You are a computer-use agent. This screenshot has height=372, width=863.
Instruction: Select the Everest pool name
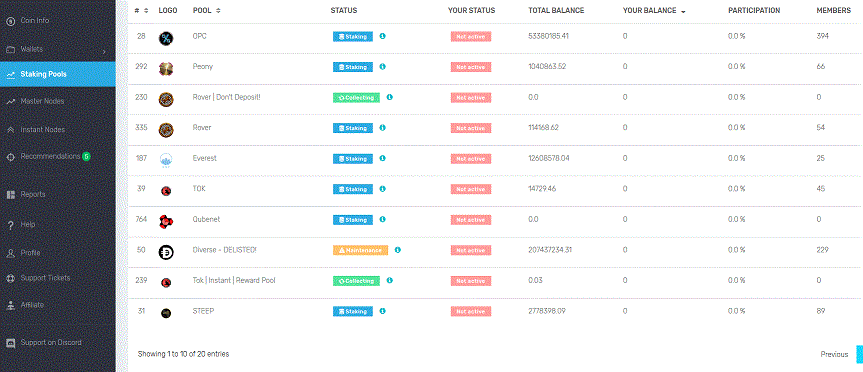pyautogui.click(x=205, y=158)
